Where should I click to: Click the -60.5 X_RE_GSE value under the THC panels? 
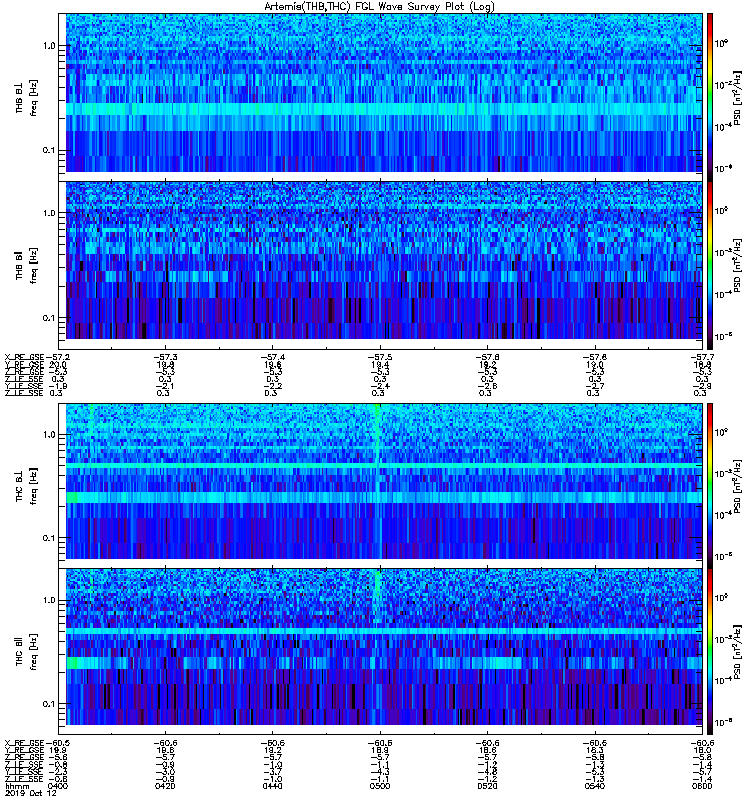58,743
